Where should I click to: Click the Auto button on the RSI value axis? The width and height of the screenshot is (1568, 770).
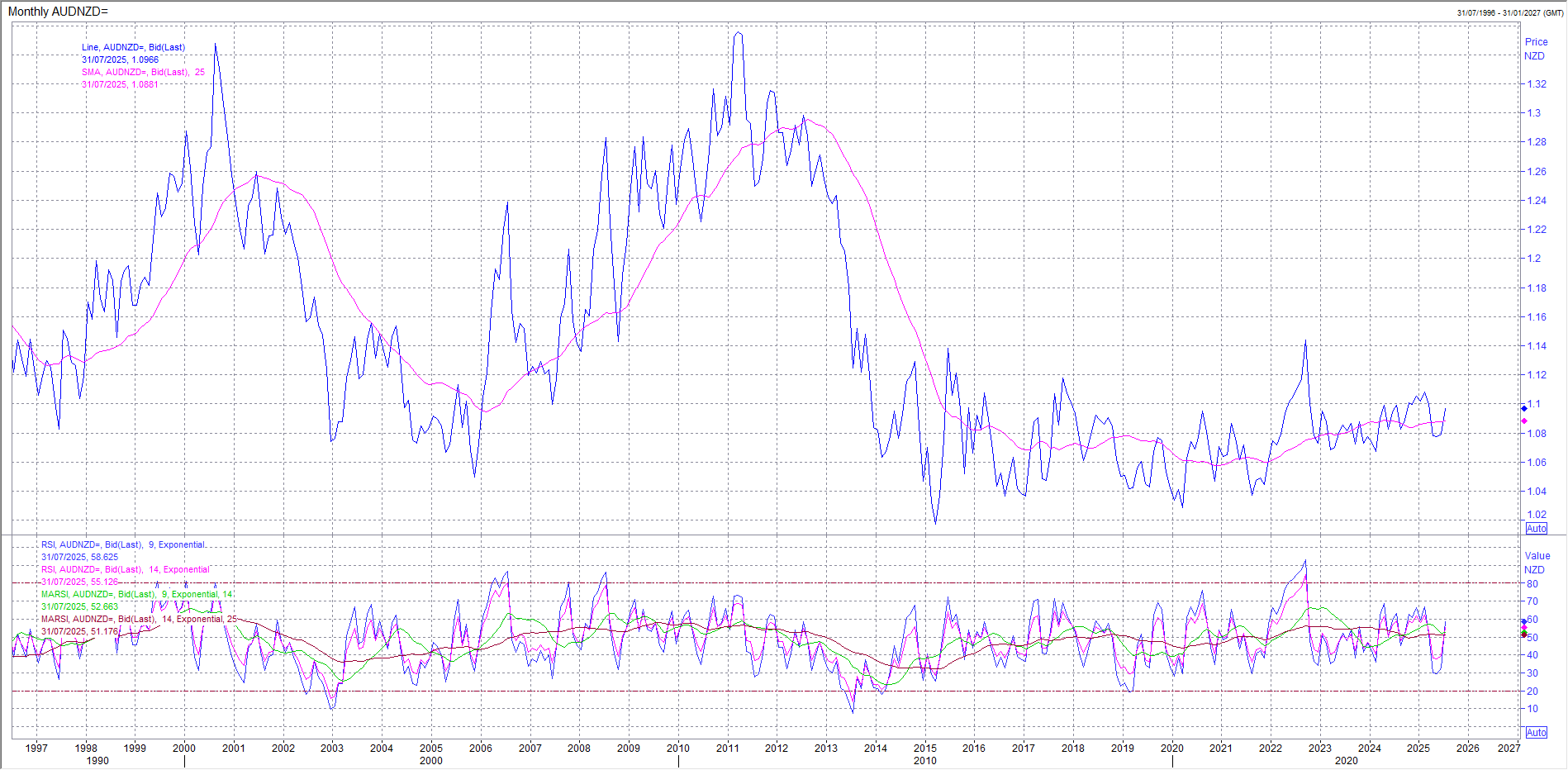tap(1536, 733)
